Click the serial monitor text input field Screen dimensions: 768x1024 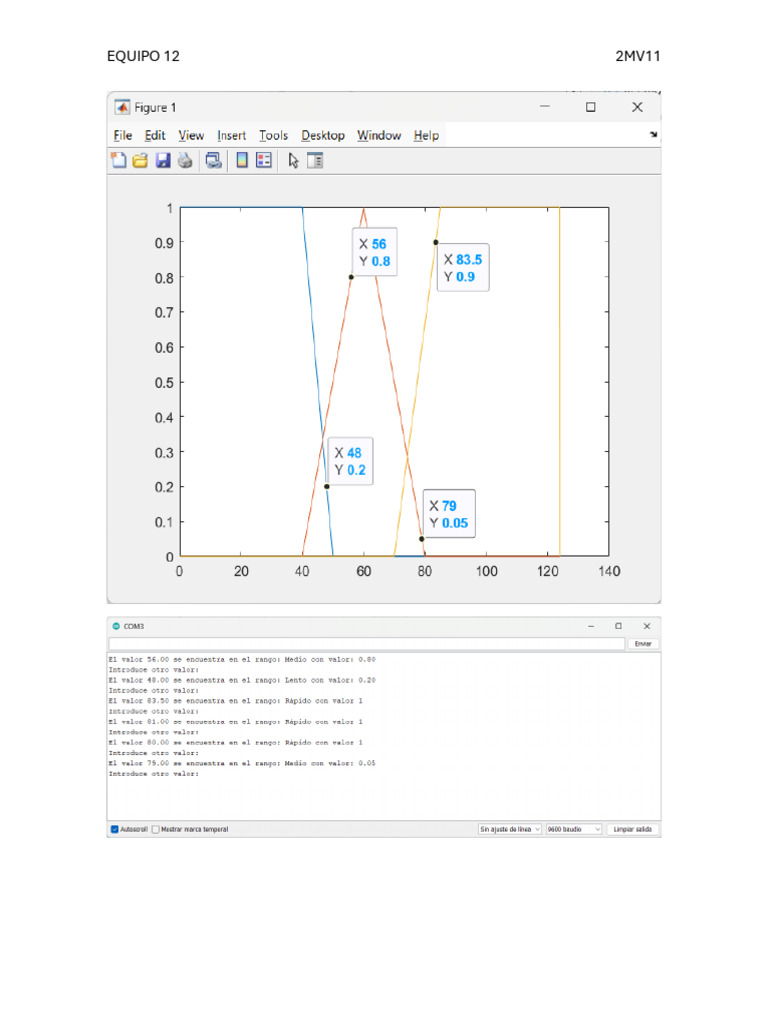coord(367,644)
